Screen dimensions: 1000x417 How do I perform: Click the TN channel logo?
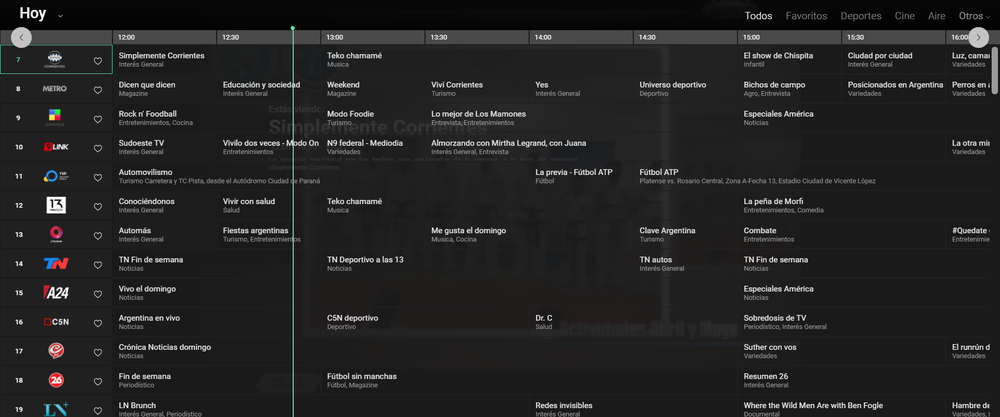tap(55, 264)
